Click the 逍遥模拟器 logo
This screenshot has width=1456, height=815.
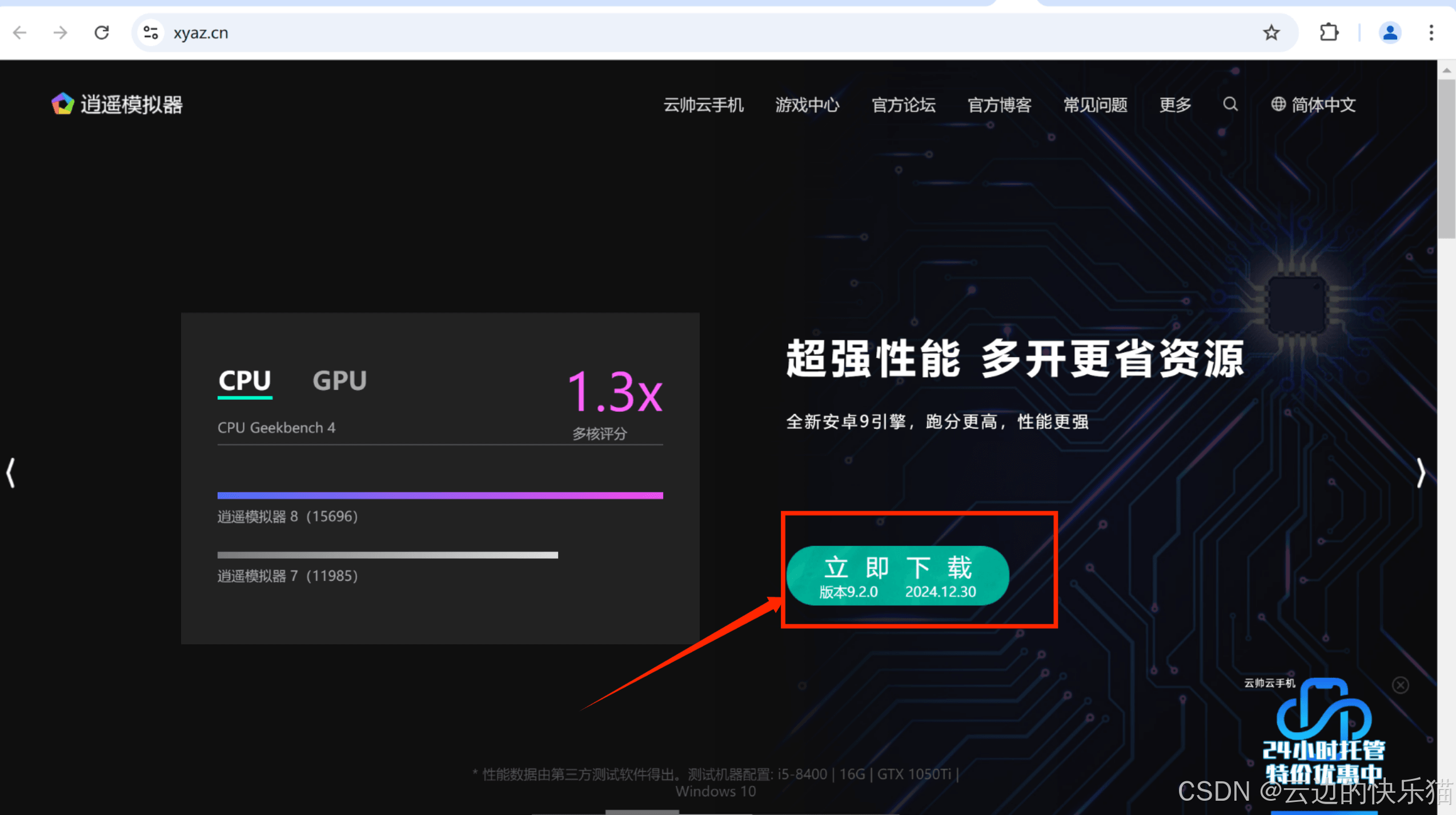click(x=117, y=105)
